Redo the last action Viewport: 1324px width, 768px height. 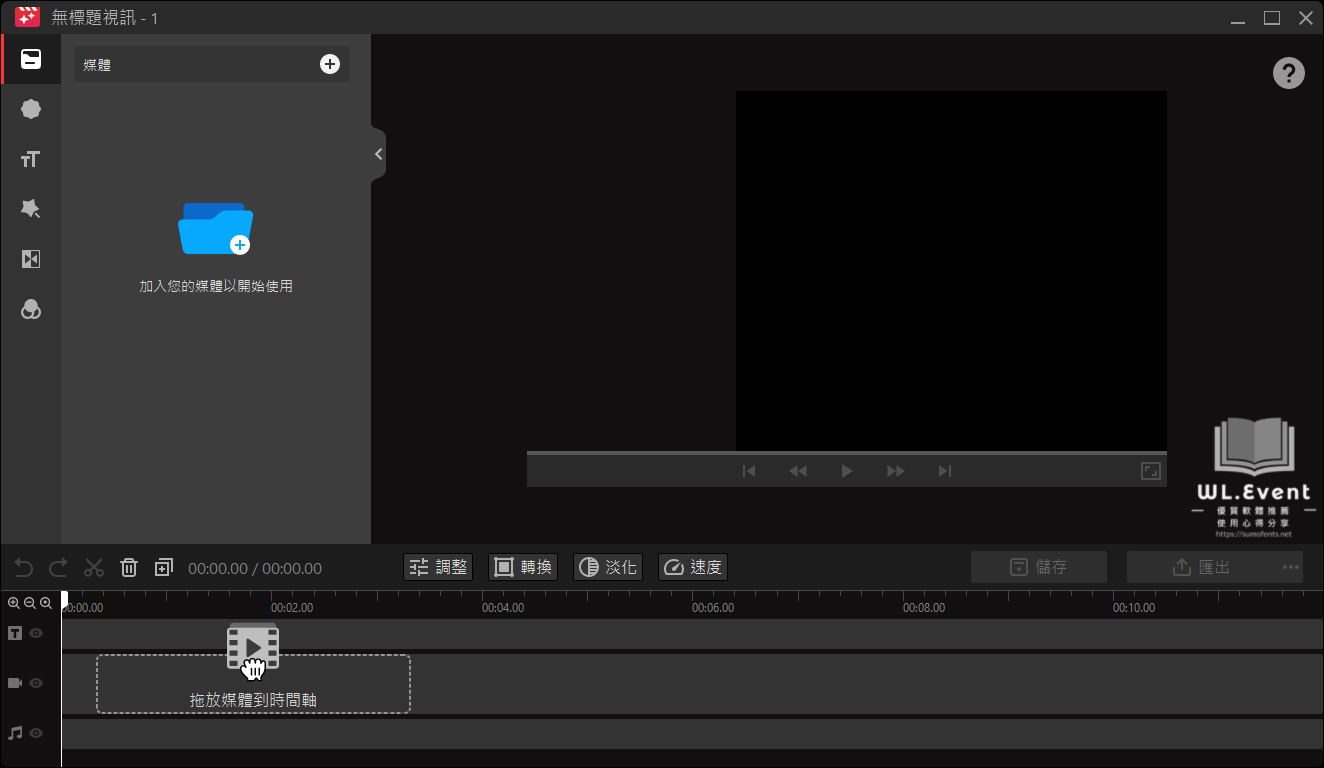click(59, 567)
